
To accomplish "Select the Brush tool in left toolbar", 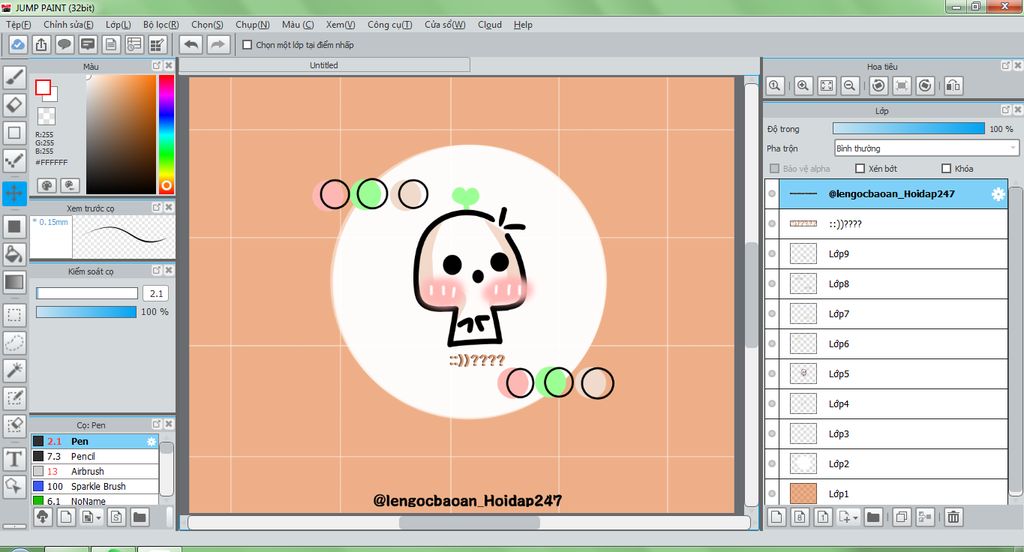I will [x=14, y=77].
